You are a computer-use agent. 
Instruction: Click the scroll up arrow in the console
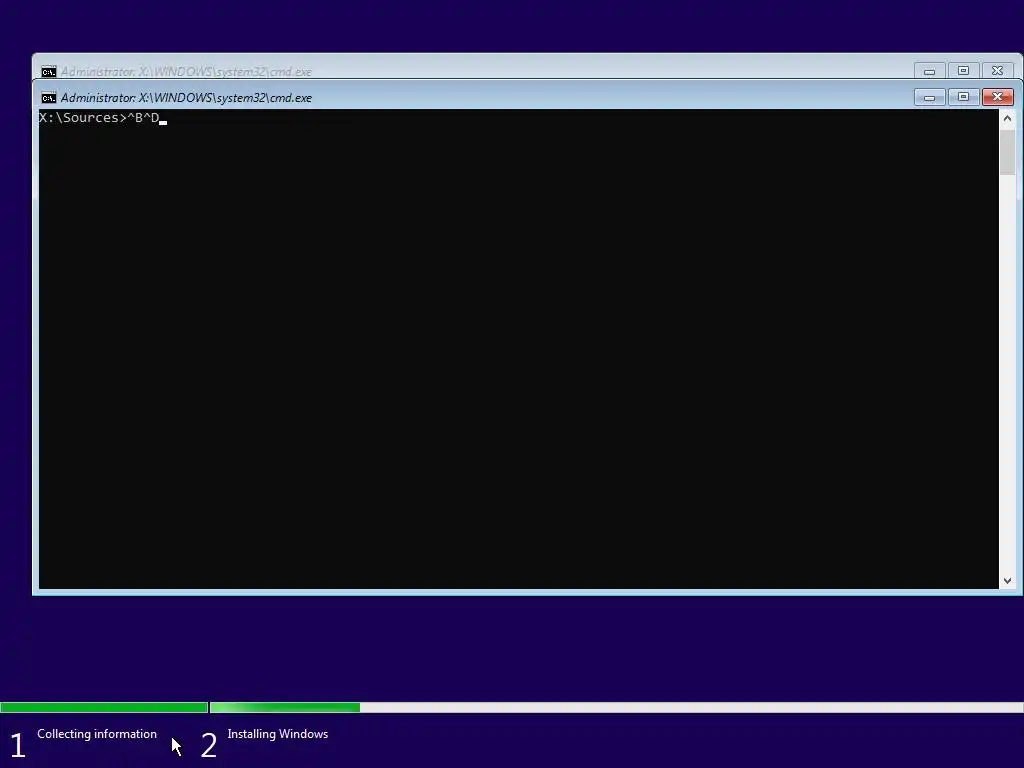[x=1007, y=118]
